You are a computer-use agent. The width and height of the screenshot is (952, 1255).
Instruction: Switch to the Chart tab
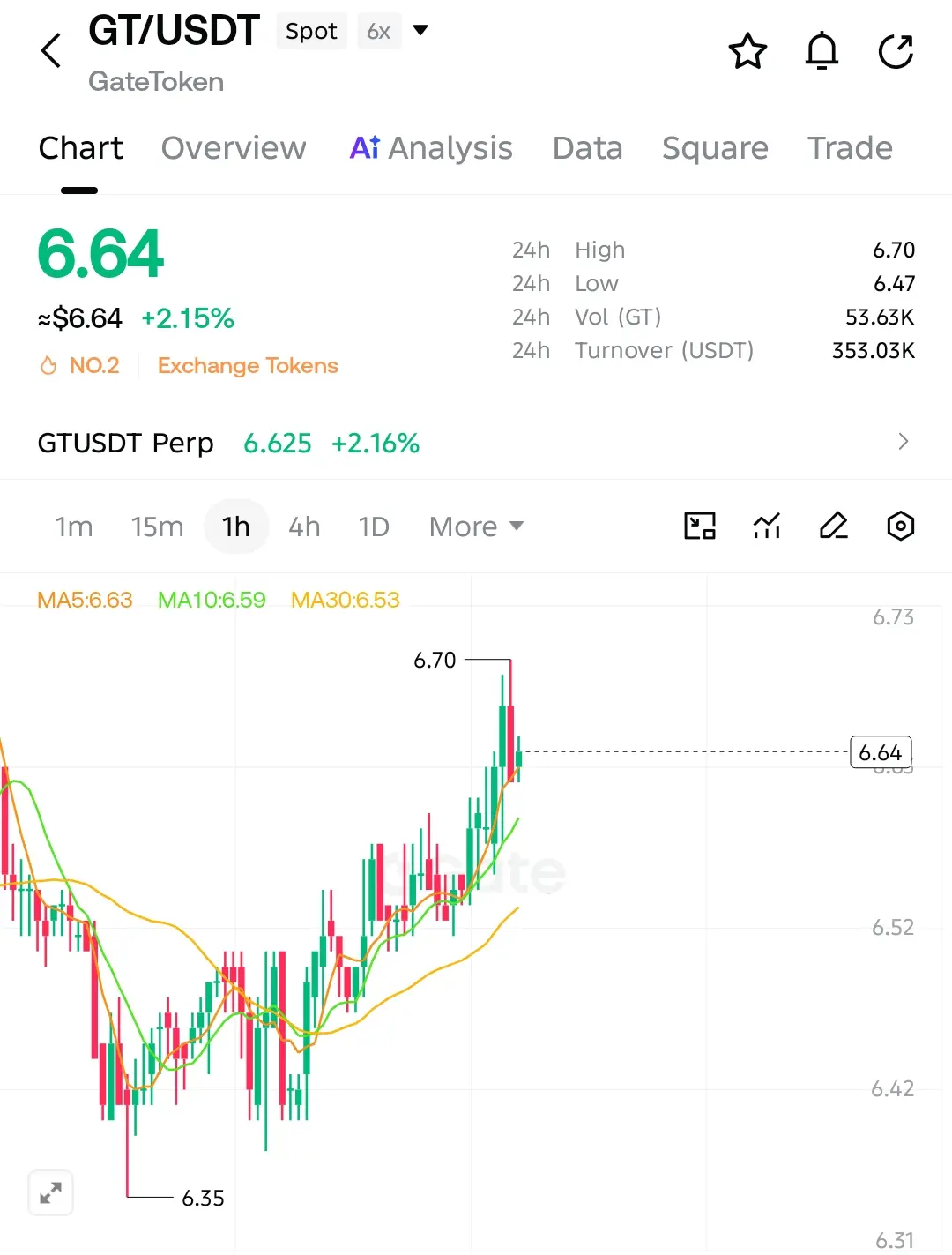(x=80, y=148)
